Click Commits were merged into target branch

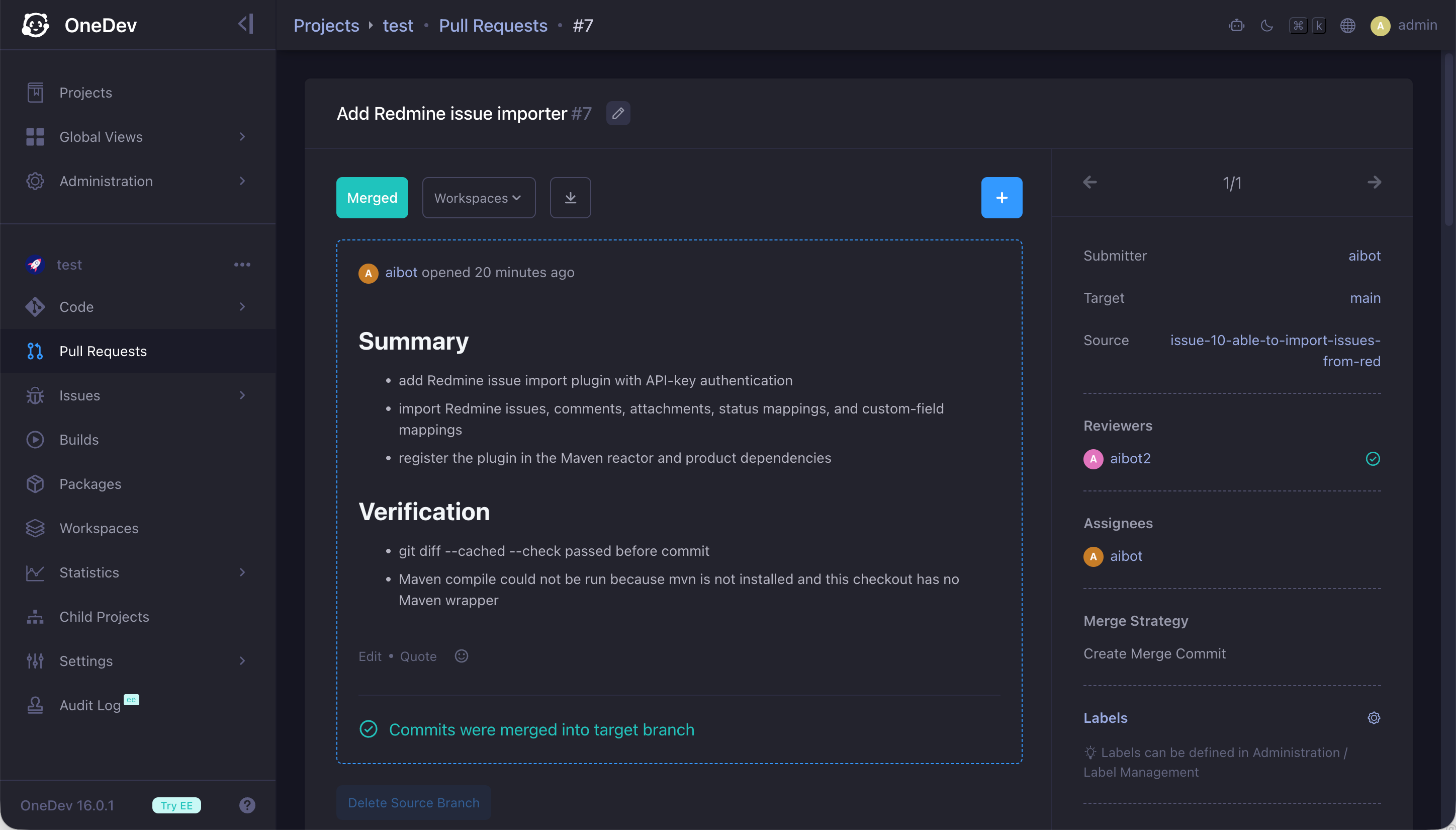click(x=541, y=730)
